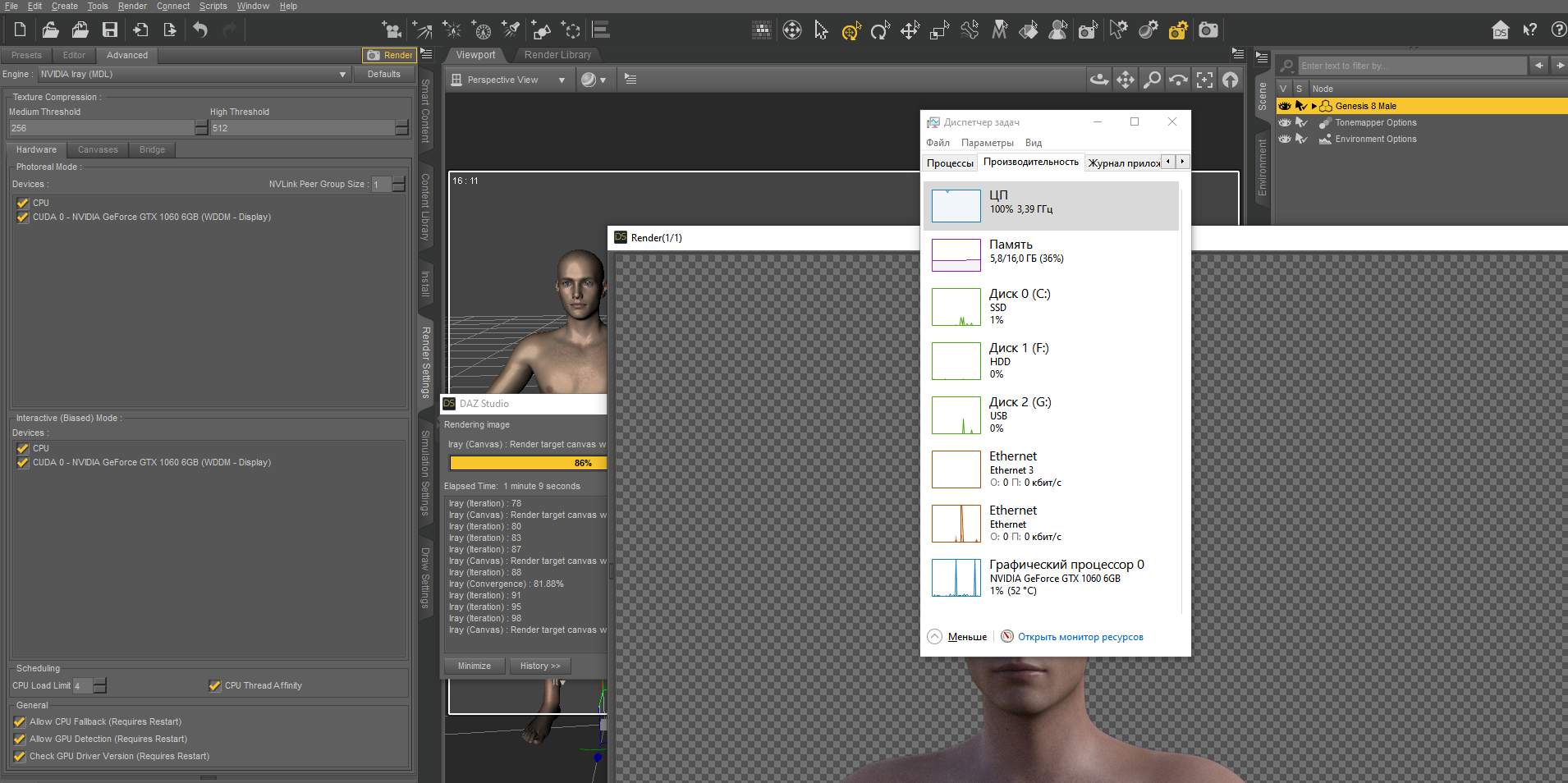Hide Genesis 8 Male using eye icon

[x=1284, y=106]
